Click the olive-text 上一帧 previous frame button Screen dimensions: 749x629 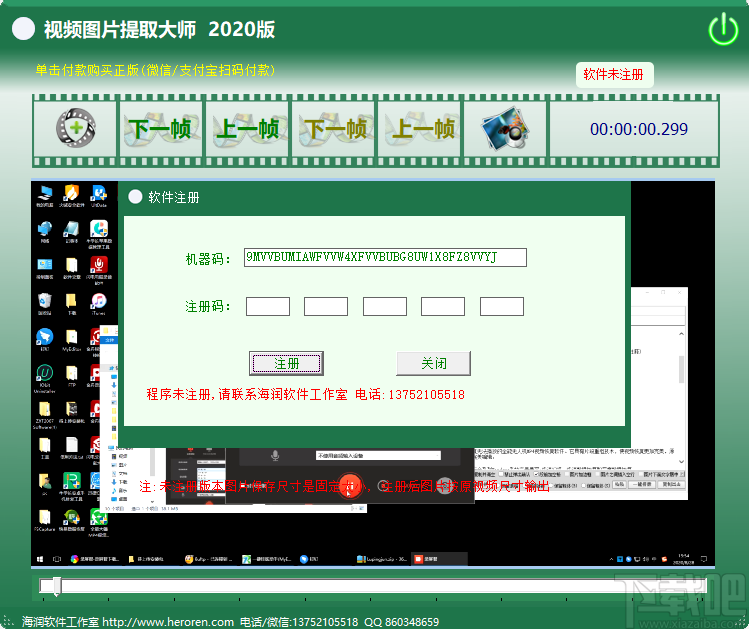[x=419, y=128]
